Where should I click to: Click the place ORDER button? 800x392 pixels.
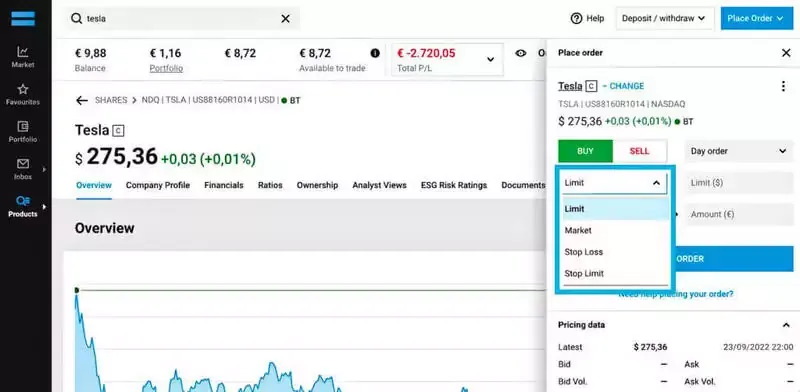coord(734,259)
